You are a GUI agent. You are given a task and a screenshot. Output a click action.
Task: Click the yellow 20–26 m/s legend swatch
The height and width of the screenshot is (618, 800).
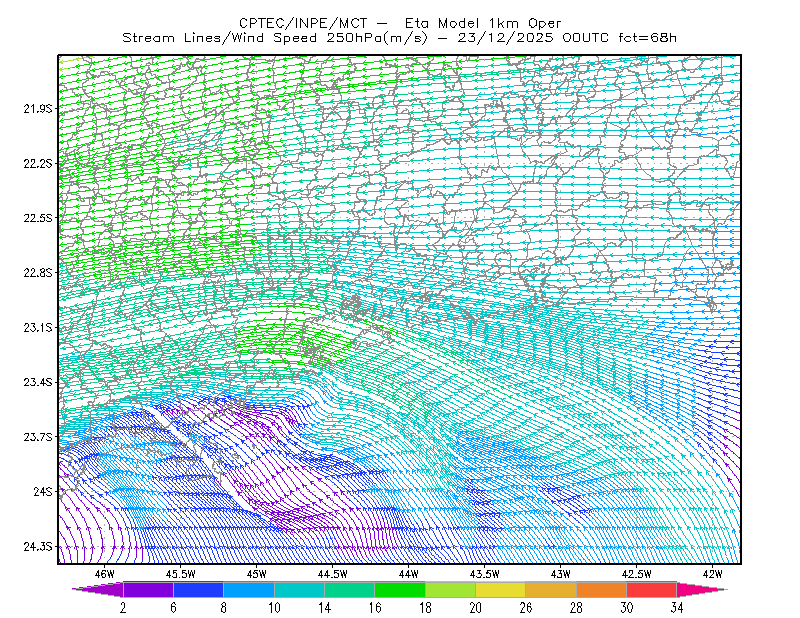pos(501,589)
